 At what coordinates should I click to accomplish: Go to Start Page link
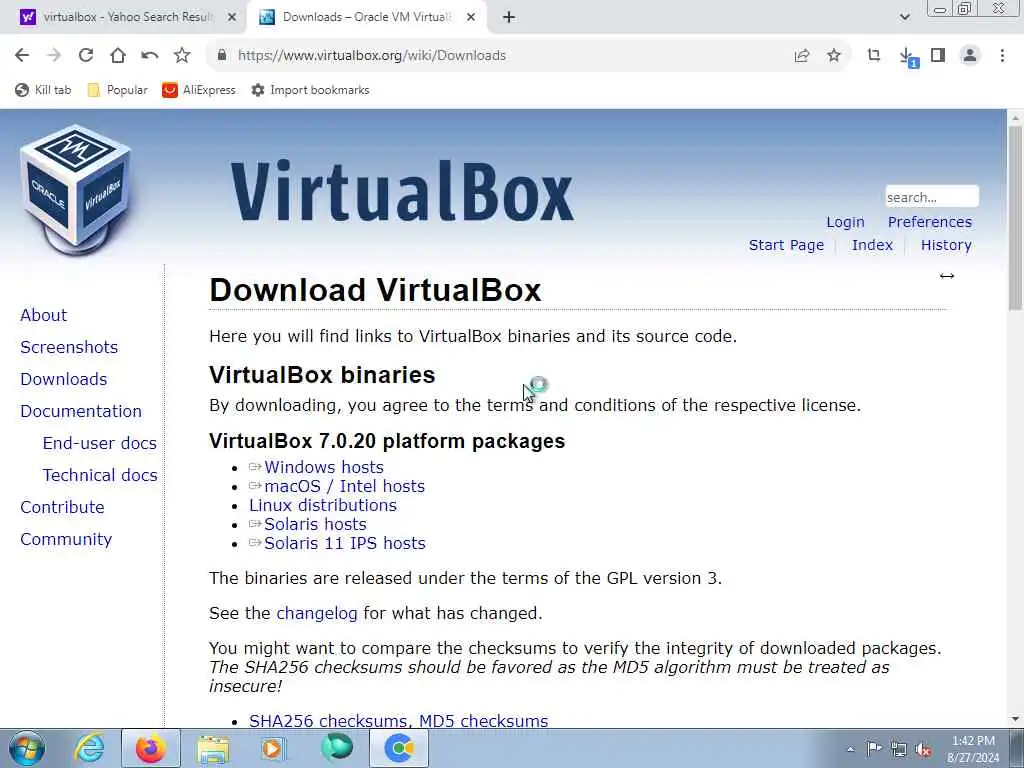click(x=786, y=245)
